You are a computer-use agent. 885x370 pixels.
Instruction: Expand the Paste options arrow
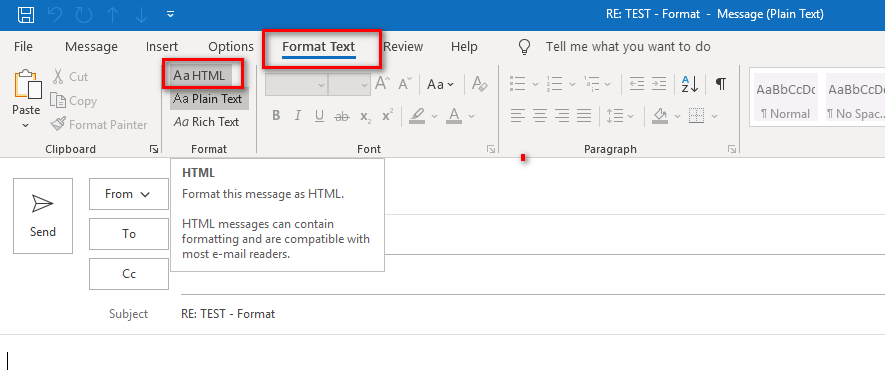26,125
